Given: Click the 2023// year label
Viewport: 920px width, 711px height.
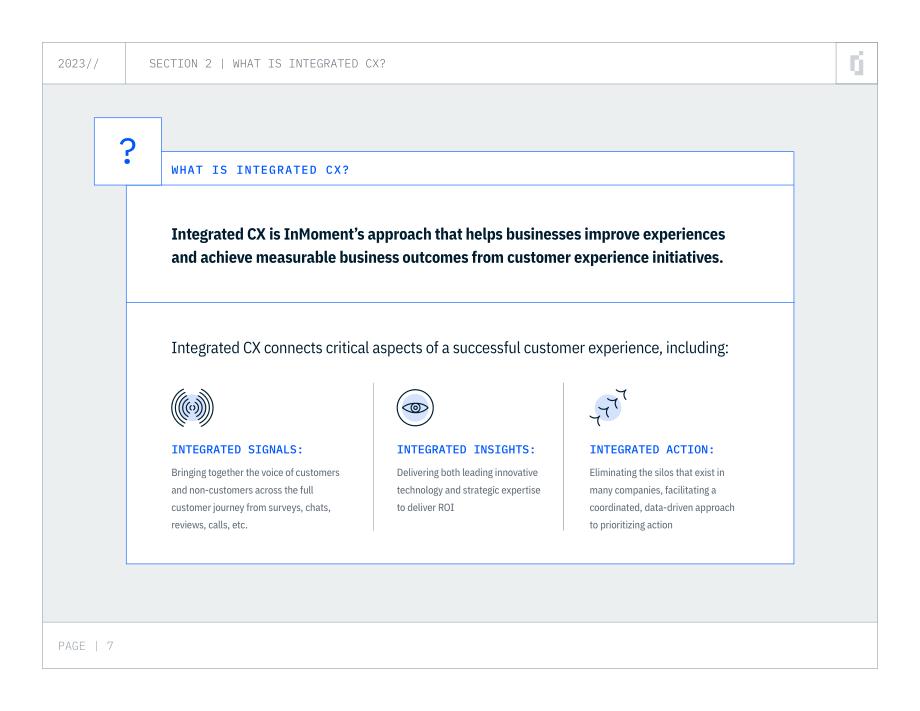Looking at the screenshot, I should 79,63.
